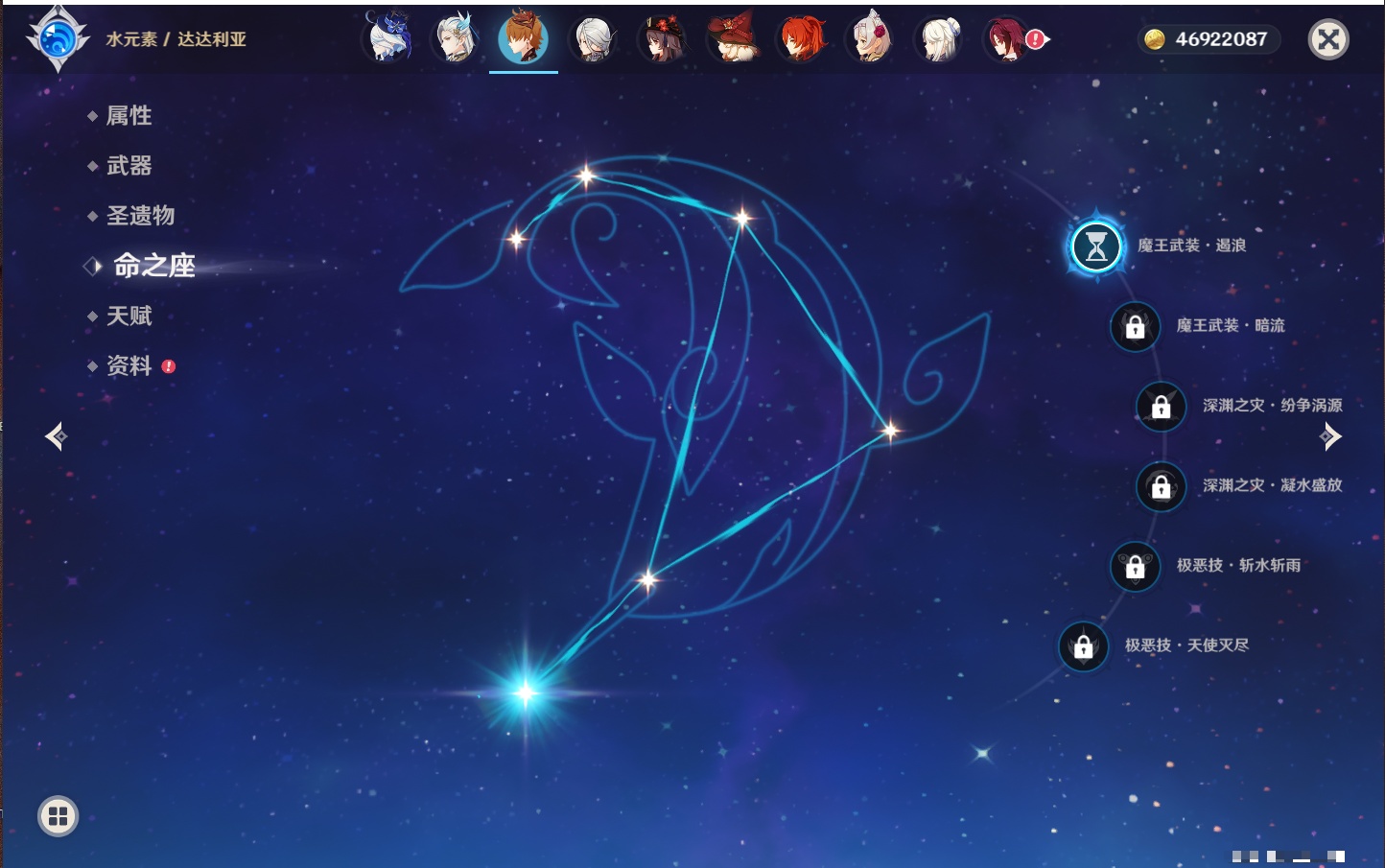The width and height of the screenshot is (1385, 868).
Task: Click the Hydro element emblem icon
Action: click(x=58, y=39)
